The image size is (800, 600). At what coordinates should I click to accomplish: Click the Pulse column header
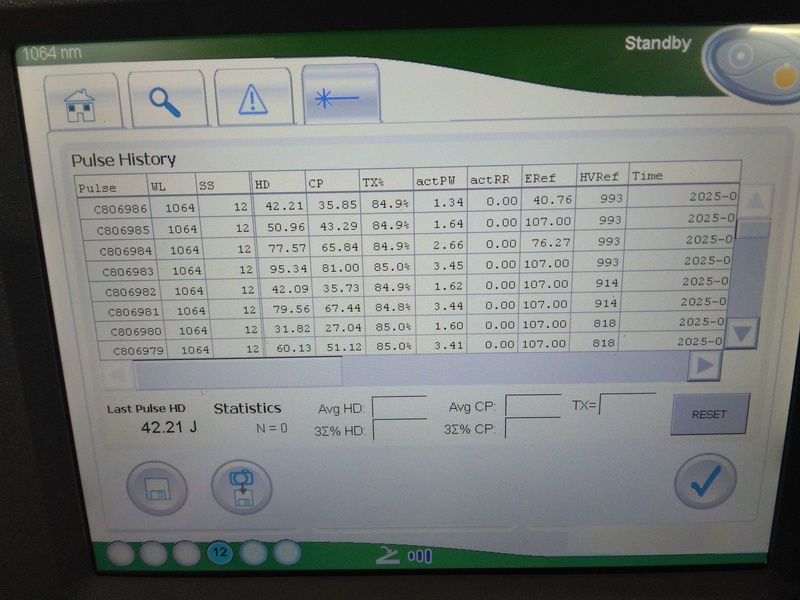point(111,187)
